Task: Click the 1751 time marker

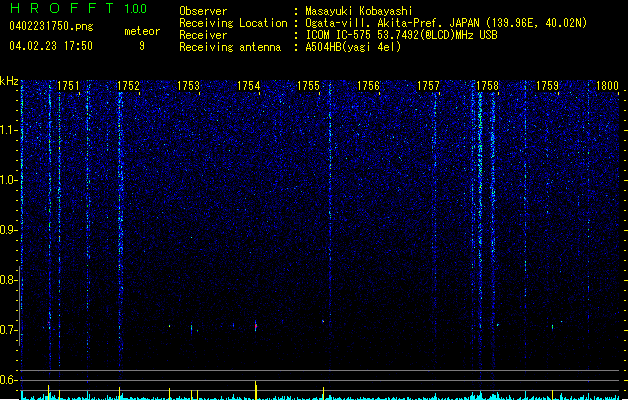Action: click(68, 86)
